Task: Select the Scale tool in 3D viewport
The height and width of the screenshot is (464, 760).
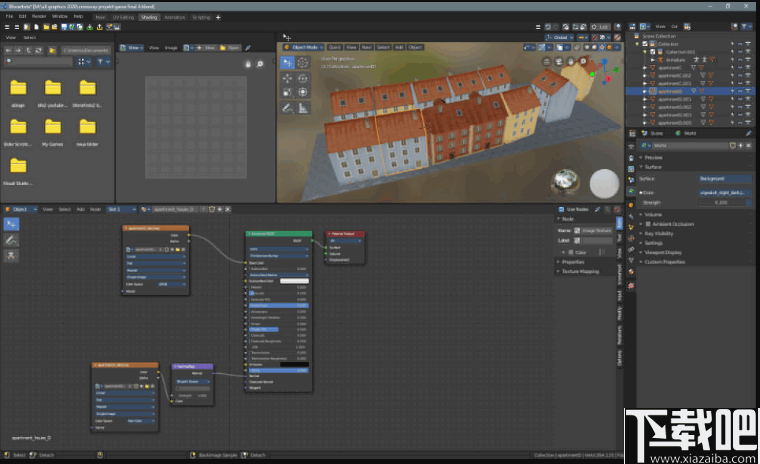Action: [287, 92]
